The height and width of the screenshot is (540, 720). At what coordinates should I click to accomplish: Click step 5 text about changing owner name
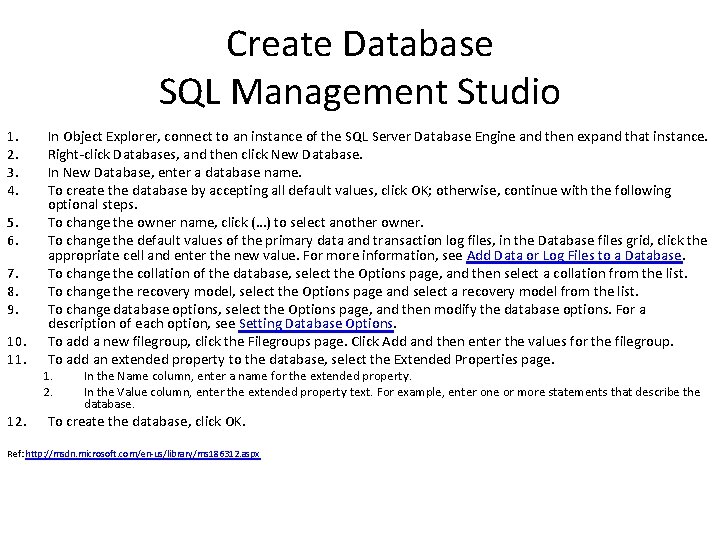[x=236, y=223]
